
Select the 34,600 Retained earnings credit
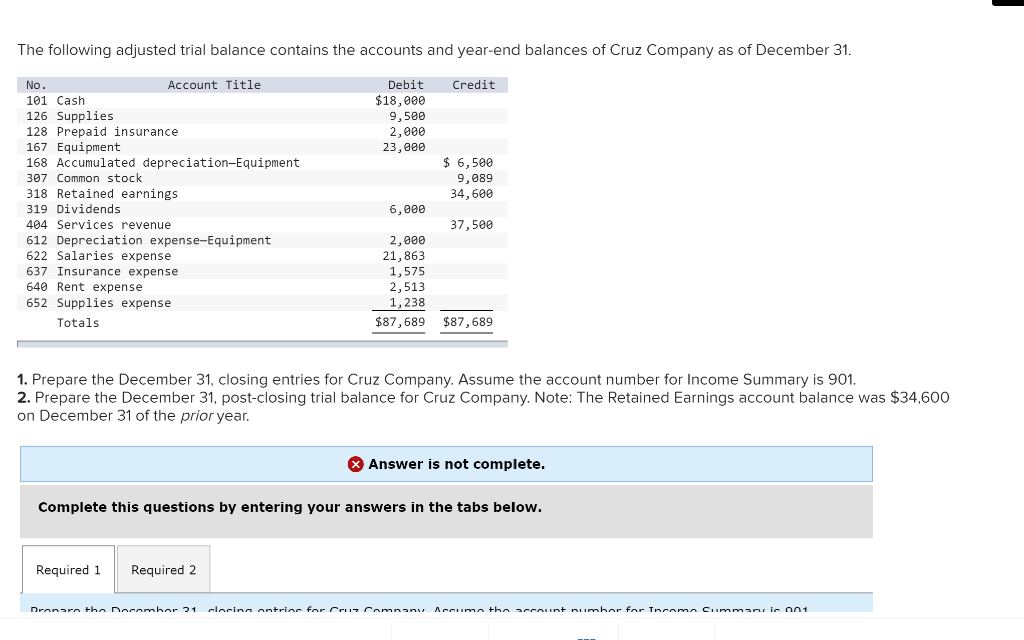[x=472, y=194]
